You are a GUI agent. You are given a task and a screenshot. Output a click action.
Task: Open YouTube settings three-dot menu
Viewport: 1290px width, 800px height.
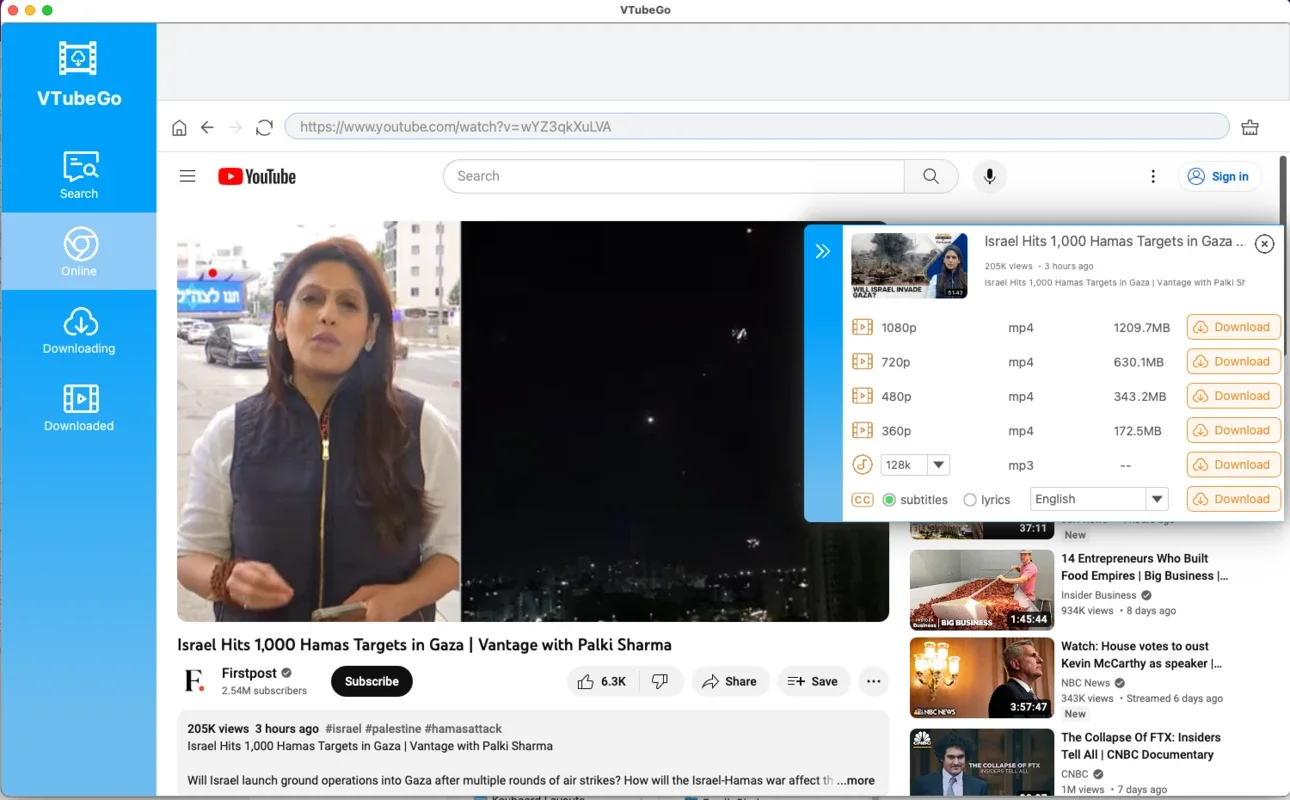click(x=1153, y=176)
